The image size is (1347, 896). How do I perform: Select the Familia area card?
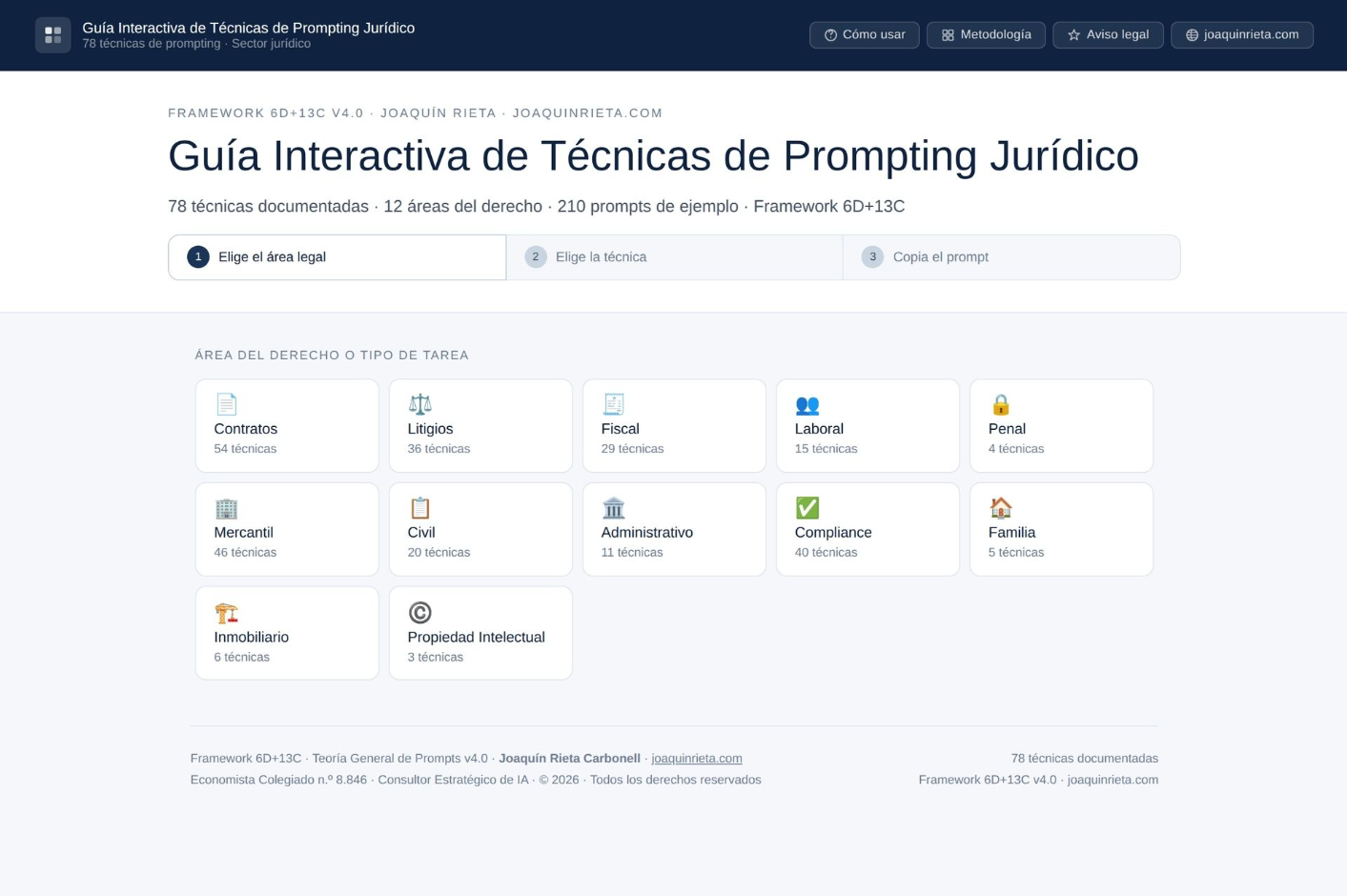coord(1061,529)
